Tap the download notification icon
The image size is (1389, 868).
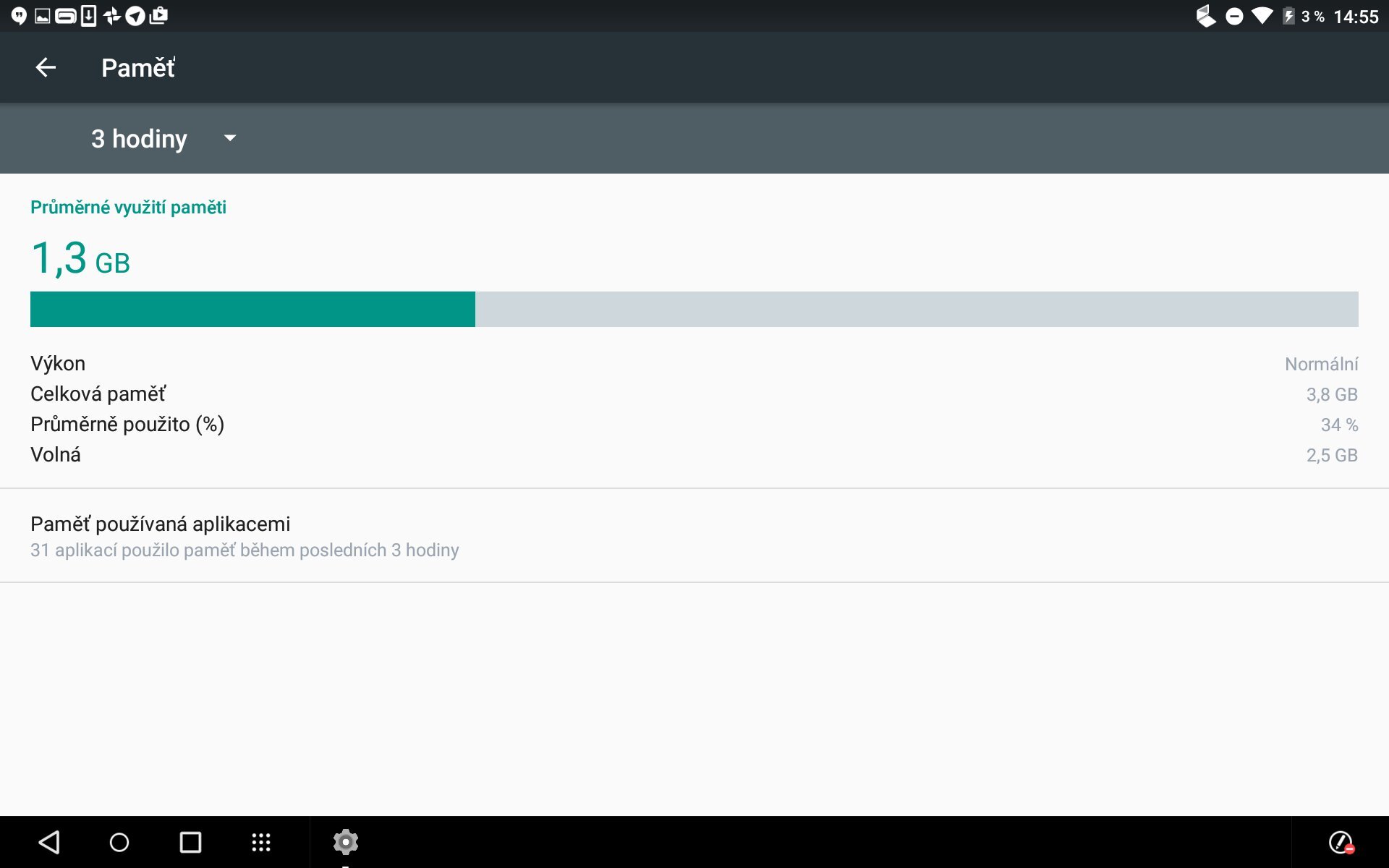(x=88, y=16)
